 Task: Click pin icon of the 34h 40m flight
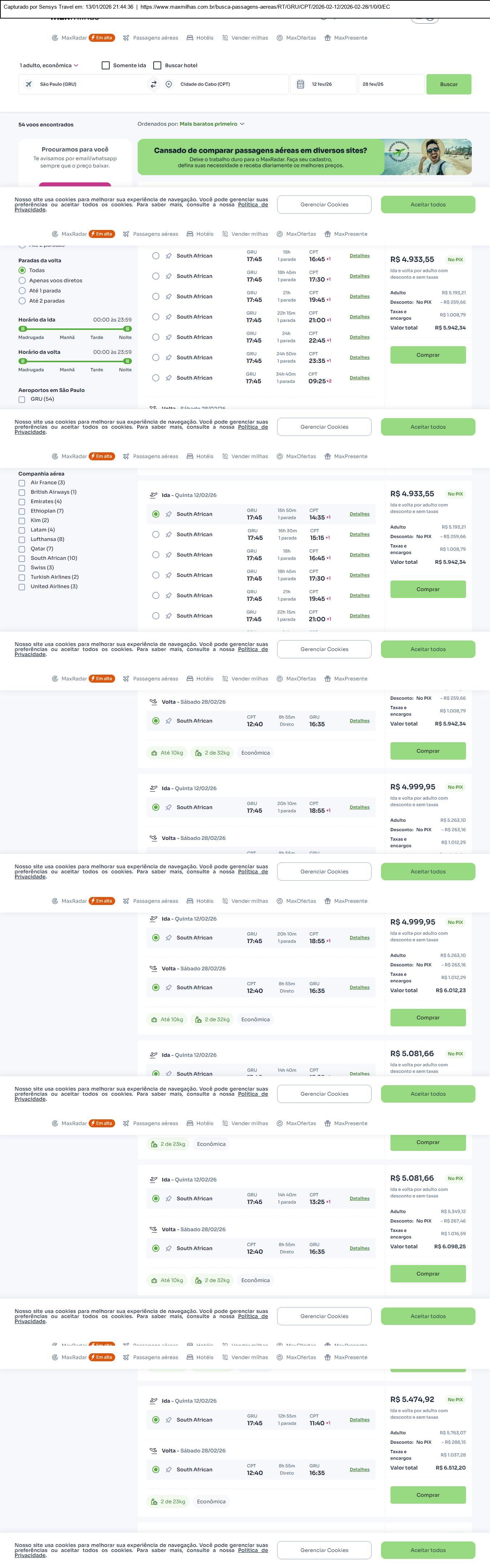(169, 378)
